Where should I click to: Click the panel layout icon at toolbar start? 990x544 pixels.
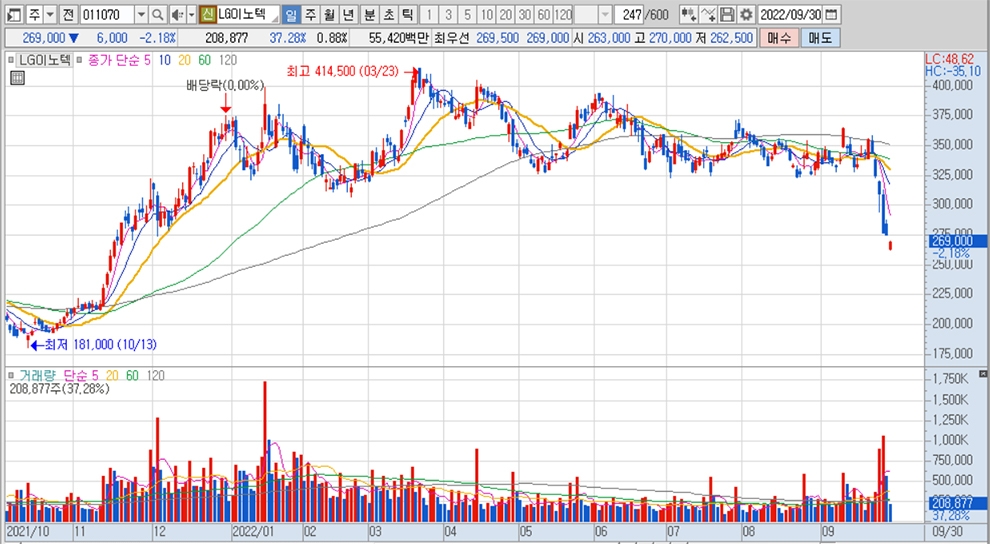[x=14, y=14]
